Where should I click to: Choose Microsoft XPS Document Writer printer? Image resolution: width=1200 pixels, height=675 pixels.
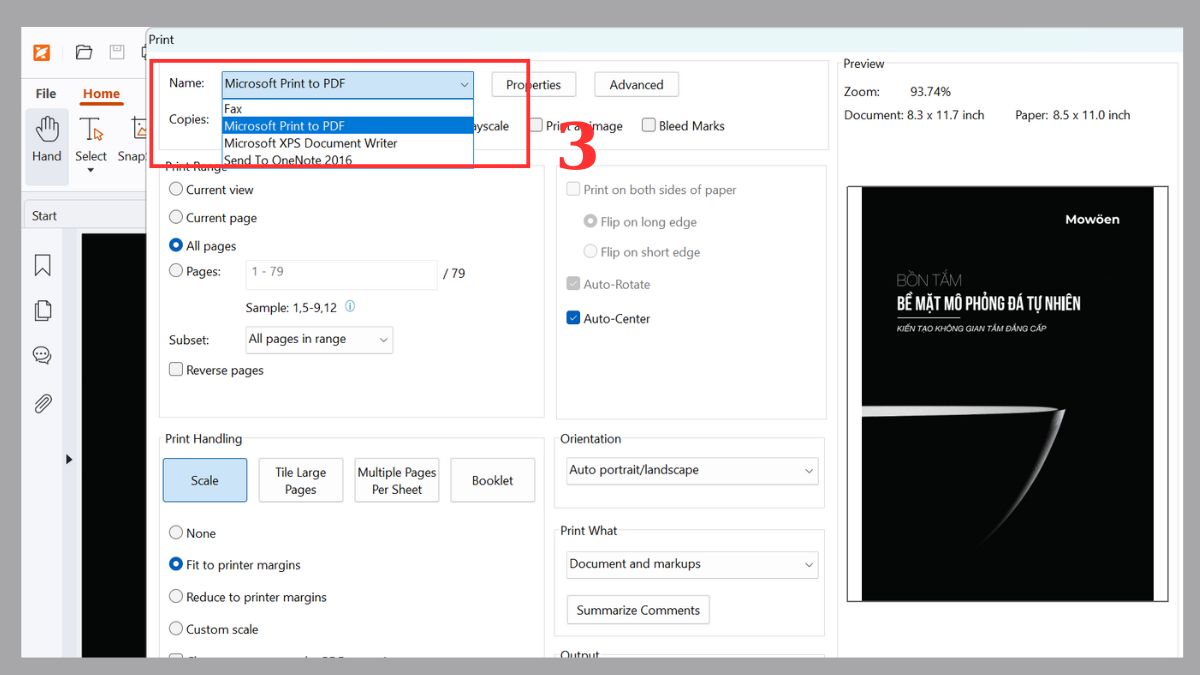click(x=311, y=143)
